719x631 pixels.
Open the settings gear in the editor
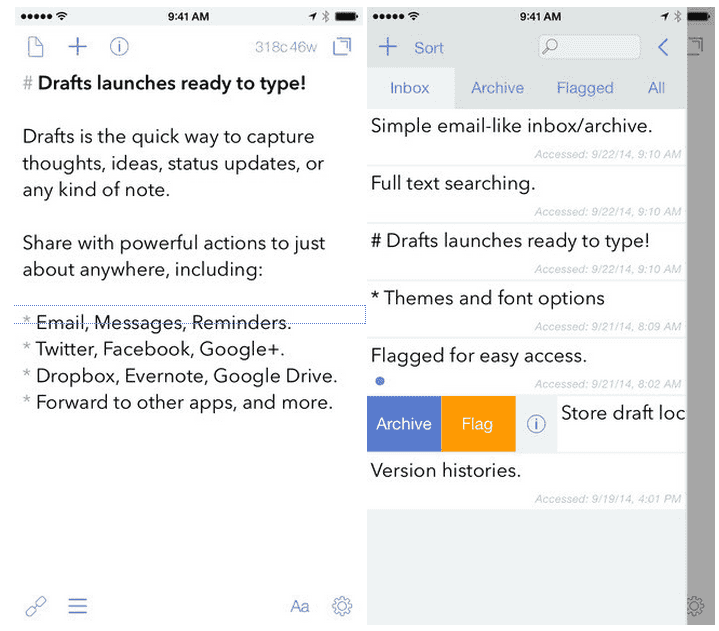point(342,606)
